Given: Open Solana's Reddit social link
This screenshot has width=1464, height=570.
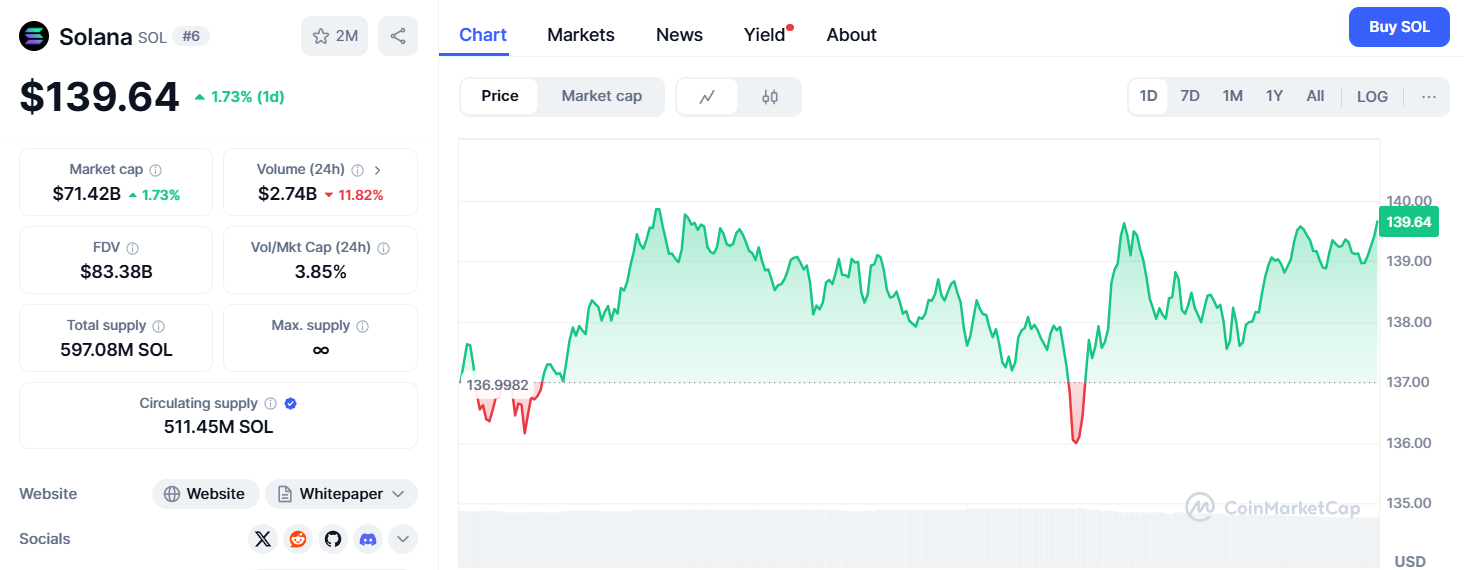Looking at the screenshot, I should pos(297,539).
